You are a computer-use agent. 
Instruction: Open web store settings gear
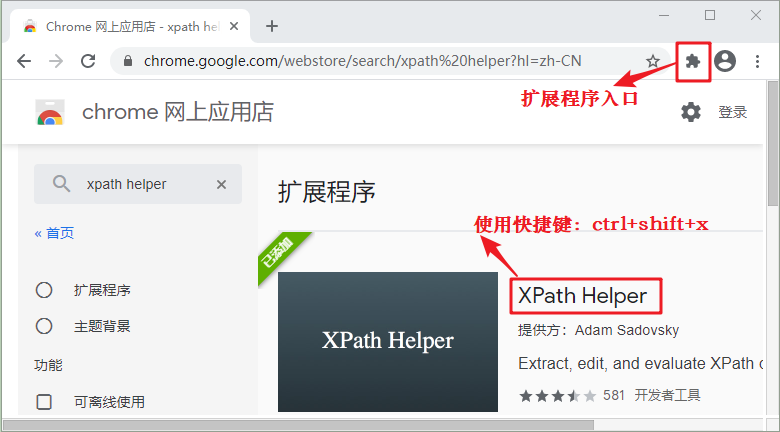(691, 112)
